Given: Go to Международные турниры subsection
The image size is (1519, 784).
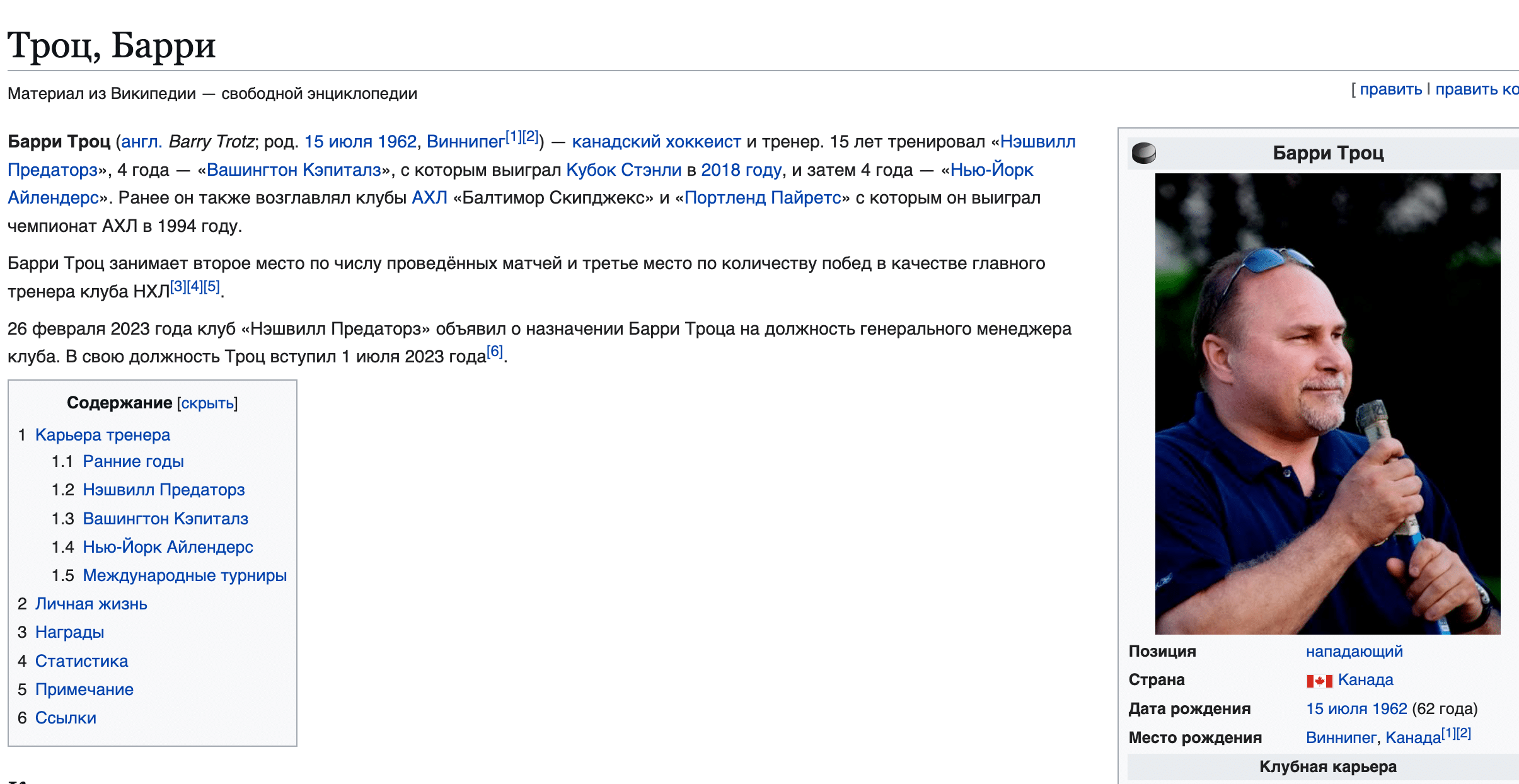Looking at the screenshot, I should pyautogui.click(x=185, y=575).
